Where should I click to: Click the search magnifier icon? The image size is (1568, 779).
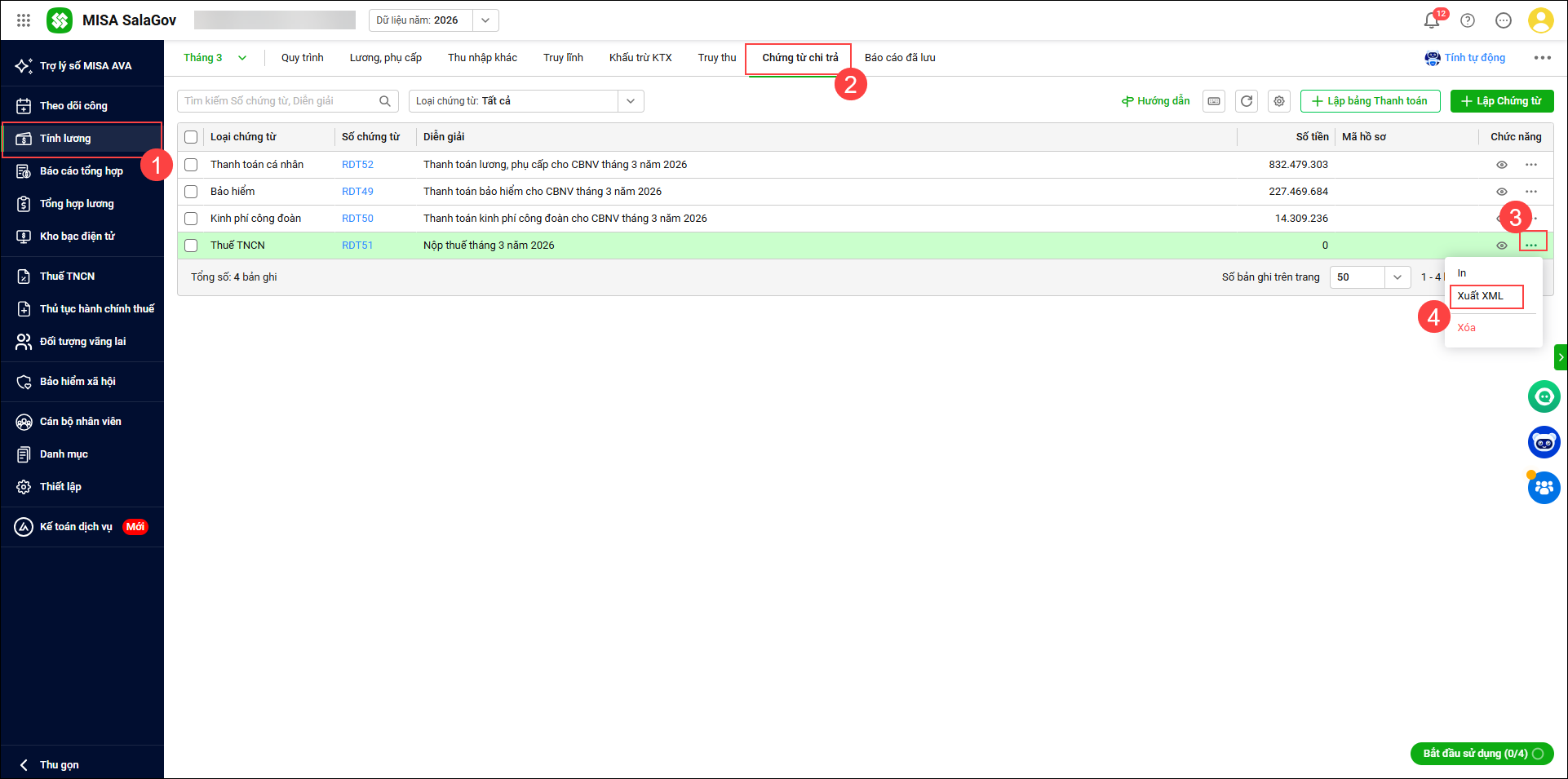[385, 101]
